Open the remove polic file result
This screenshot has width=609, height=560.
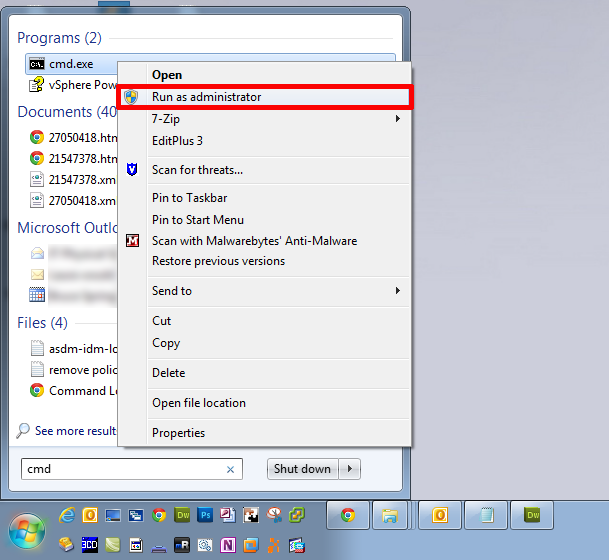click(73, 369)
